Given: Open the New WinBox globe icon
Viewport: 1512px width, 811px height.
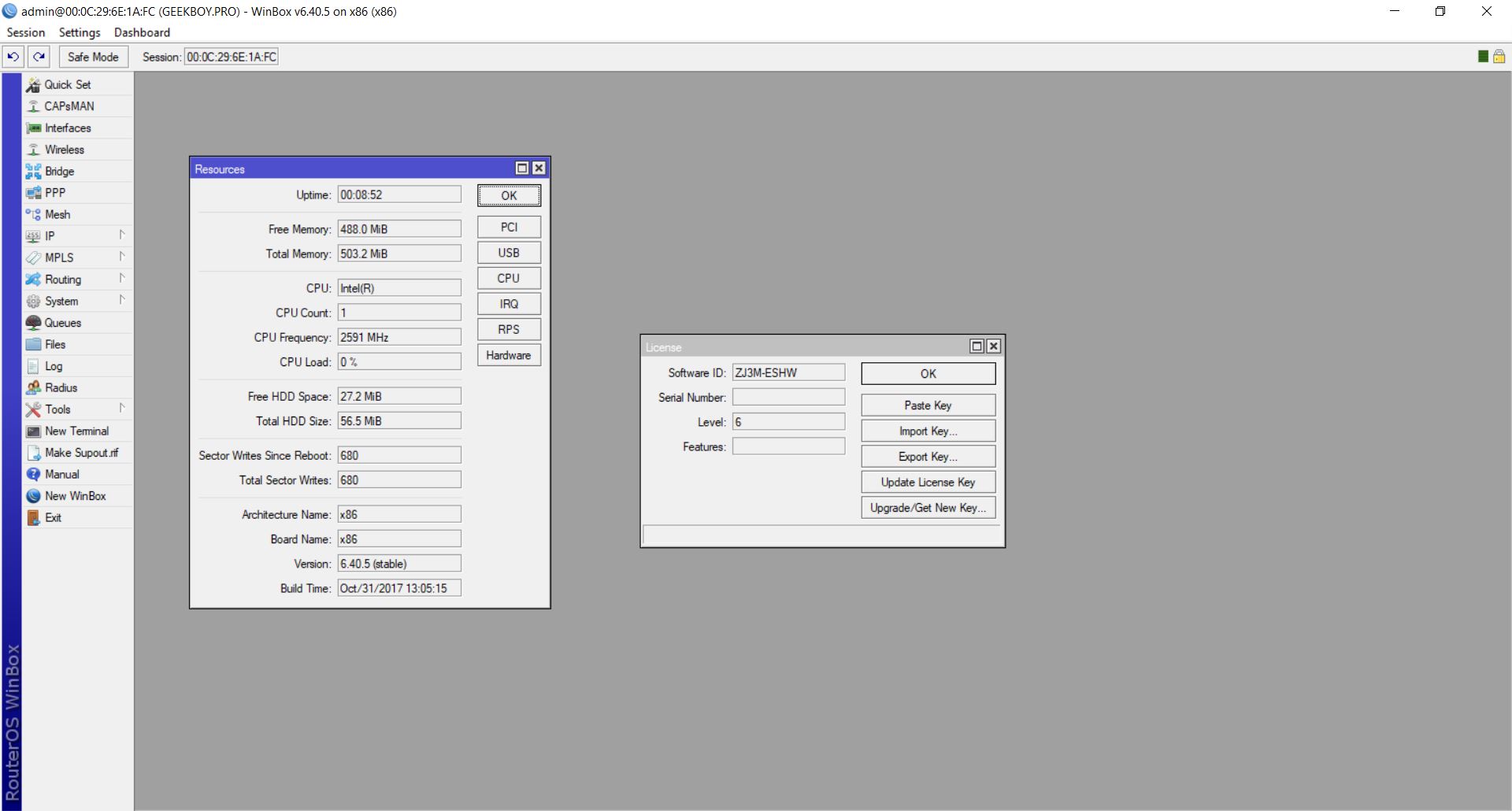Looking at the screenshot, I should click(x=33, y=496).
